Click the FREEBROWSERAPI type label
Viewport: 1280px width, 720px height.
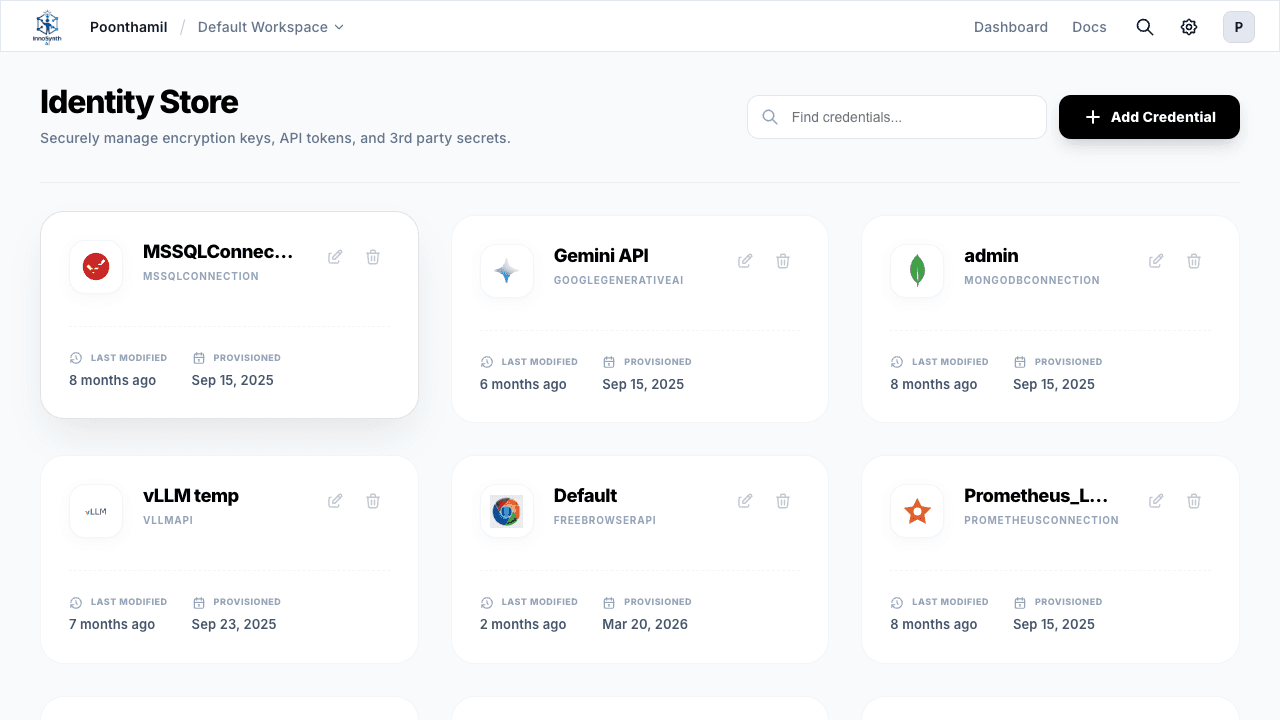click(605, 521)
